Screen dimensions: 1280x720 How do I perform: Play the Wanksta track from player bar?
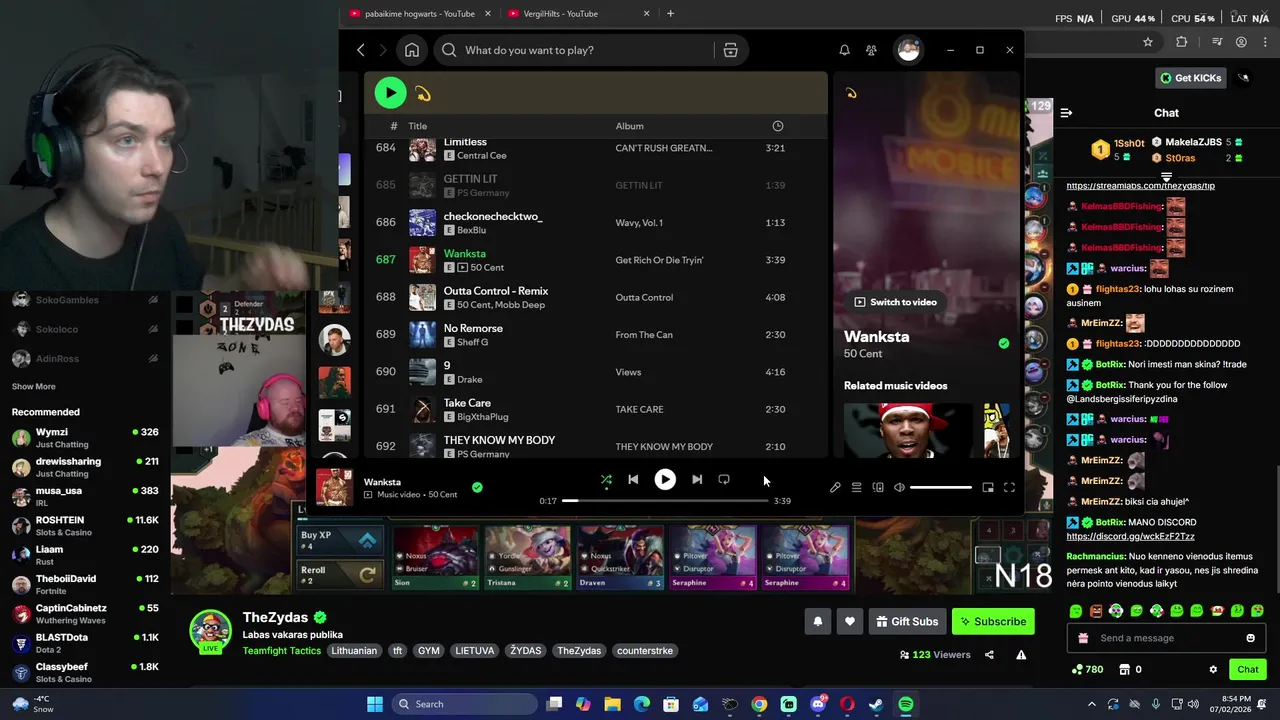[665, 480]
